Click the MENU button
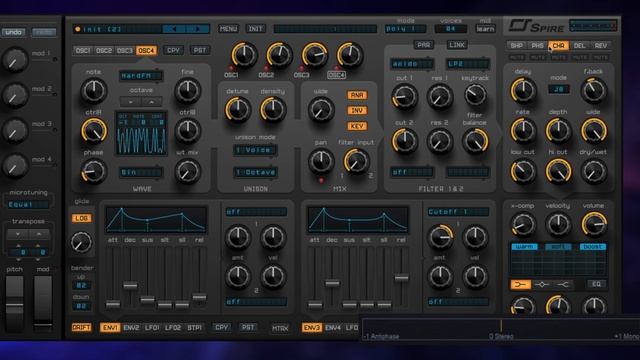Viewport: 640px width, 360px height. click(228, 29)
